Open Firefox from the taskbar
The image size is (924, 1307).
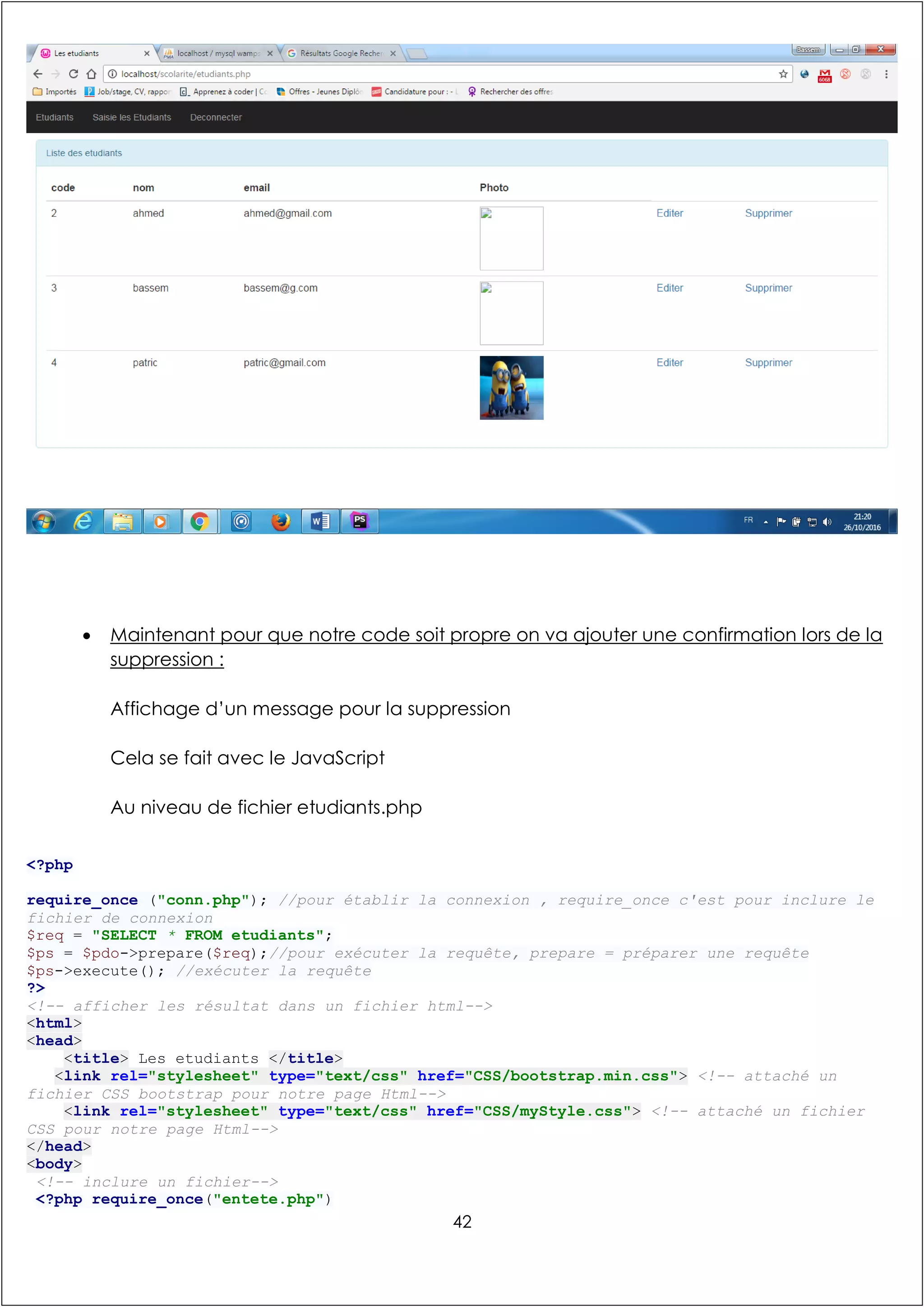[281, 521]
